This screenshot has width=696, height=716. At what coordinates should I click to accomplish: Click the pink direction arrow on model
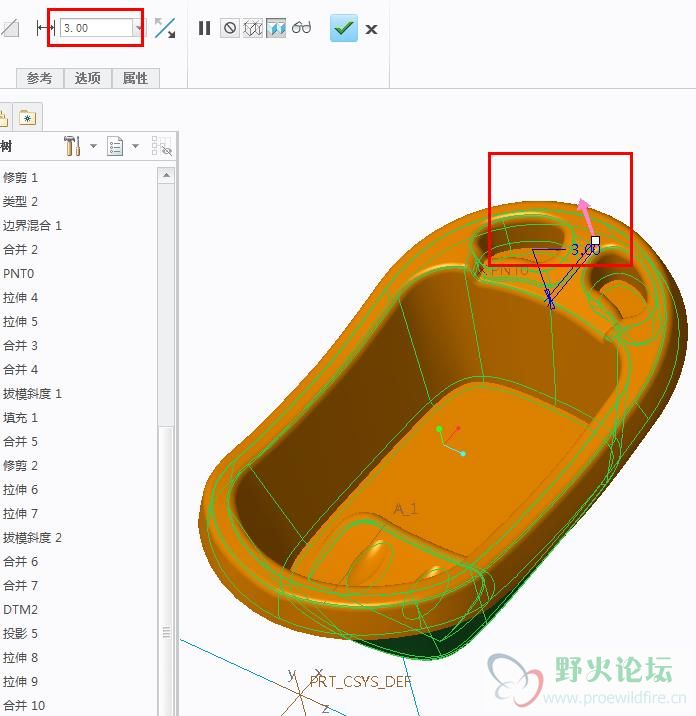[x=587, y=216]
